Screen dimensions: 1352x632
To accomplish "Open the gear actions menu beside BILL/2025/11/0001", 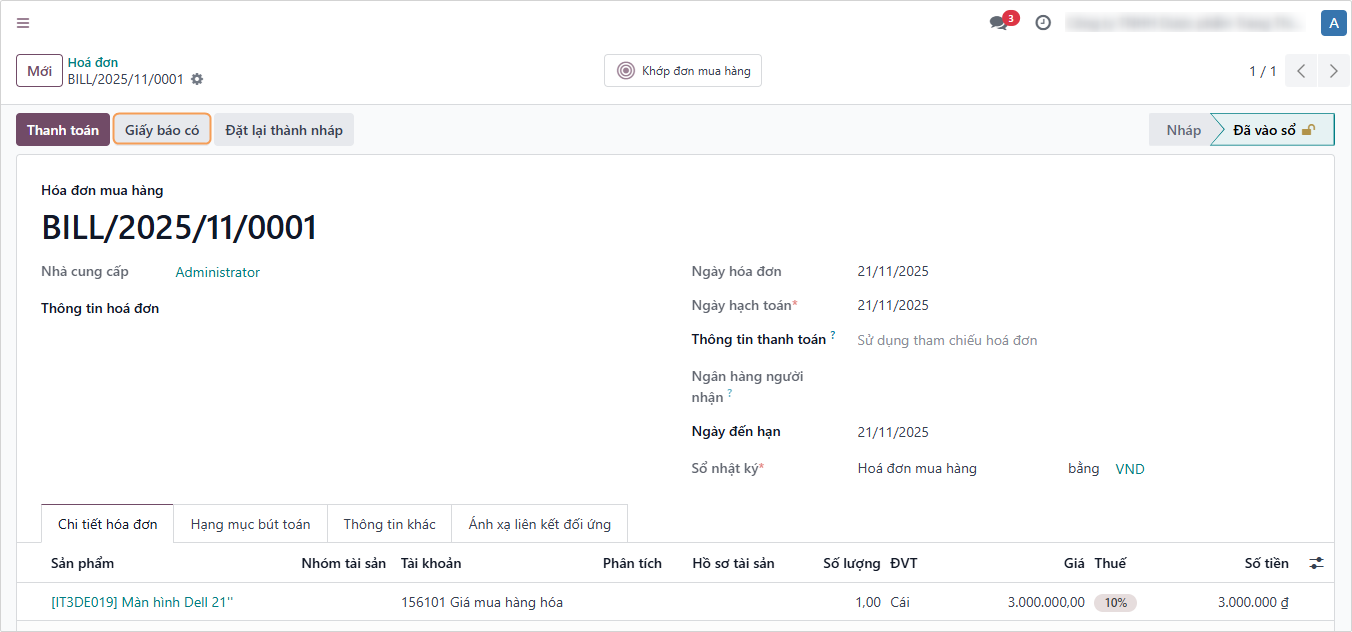I will pos(197,79).
